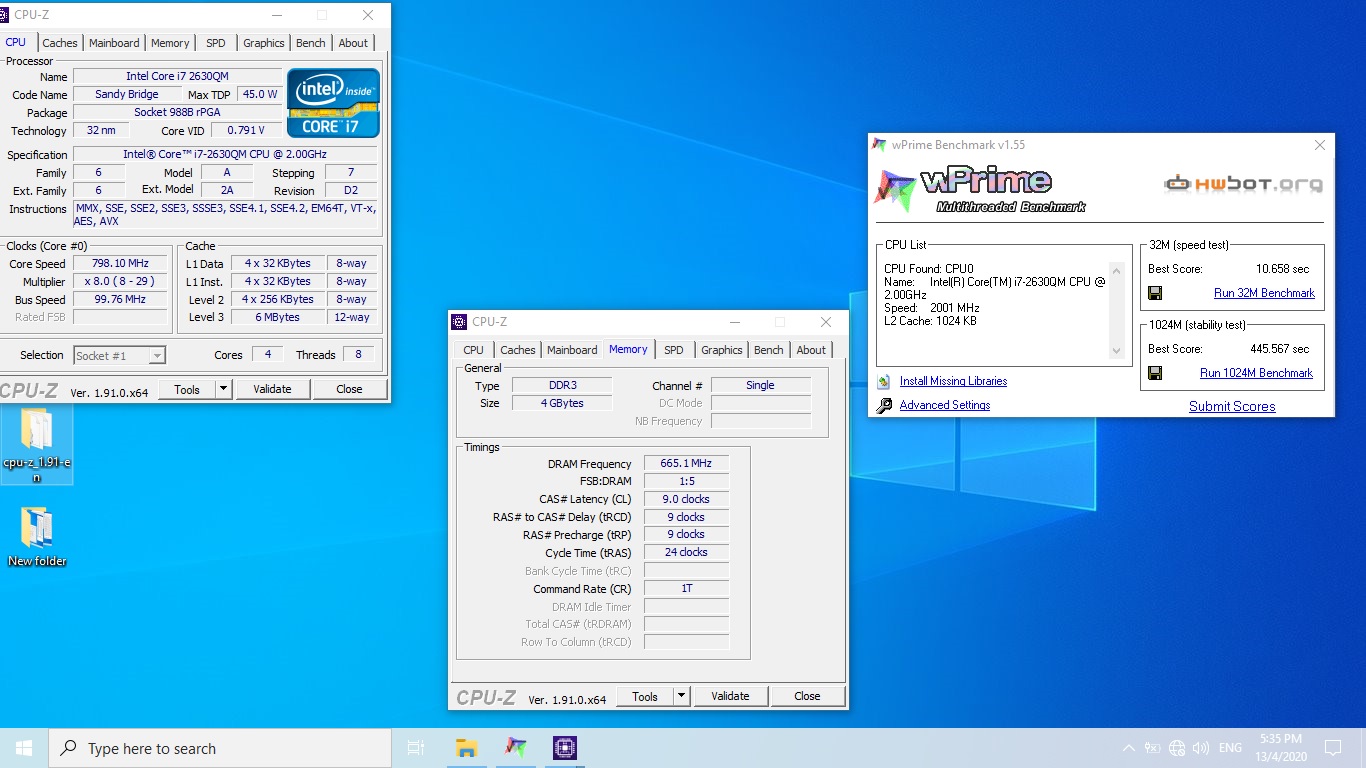The height and width of the screenshot is (768, 1366).
Task: Open Memory tab in the CPU window
Action: point(170,43)
